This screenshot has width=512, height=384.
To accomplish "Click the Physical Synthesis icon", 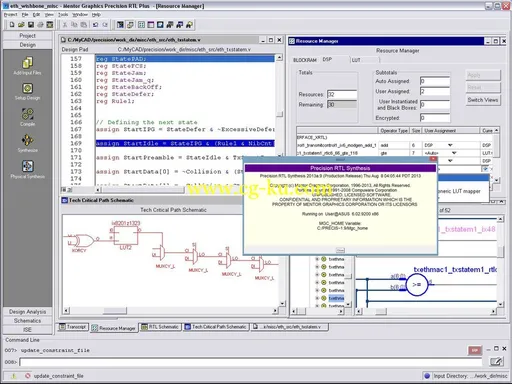I will pyautogui.click(x=27, y=166).
